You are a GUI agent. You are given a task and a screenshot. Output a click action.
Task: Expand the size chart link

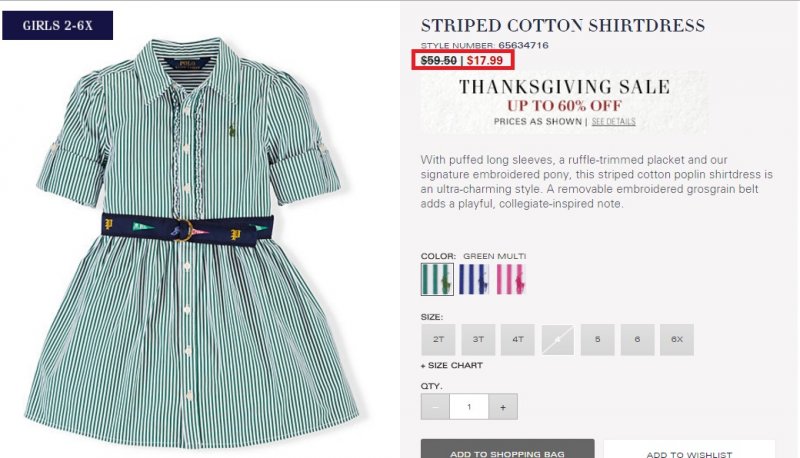(452, 366)
